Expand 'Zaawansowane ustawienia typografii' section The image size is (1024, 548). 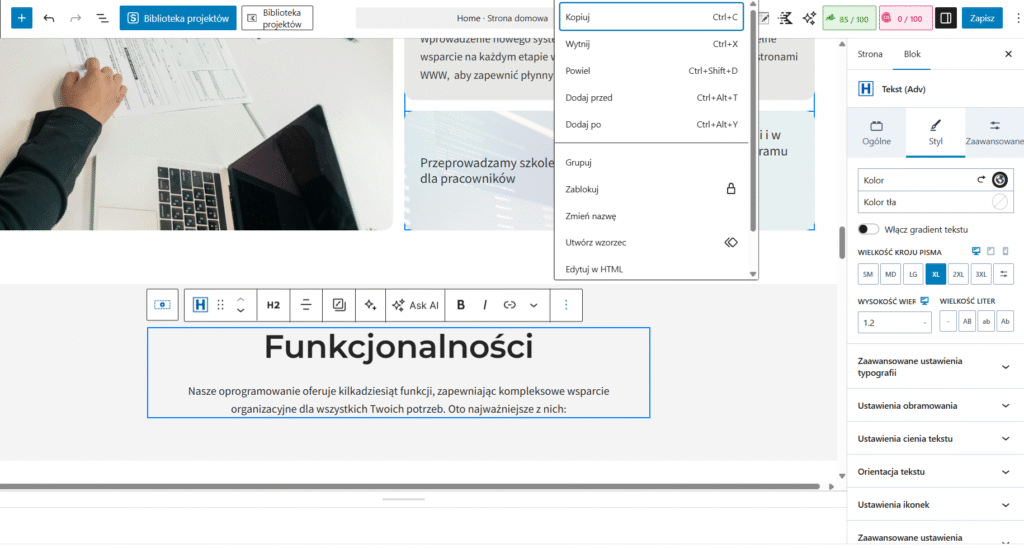coord(1005,366)
